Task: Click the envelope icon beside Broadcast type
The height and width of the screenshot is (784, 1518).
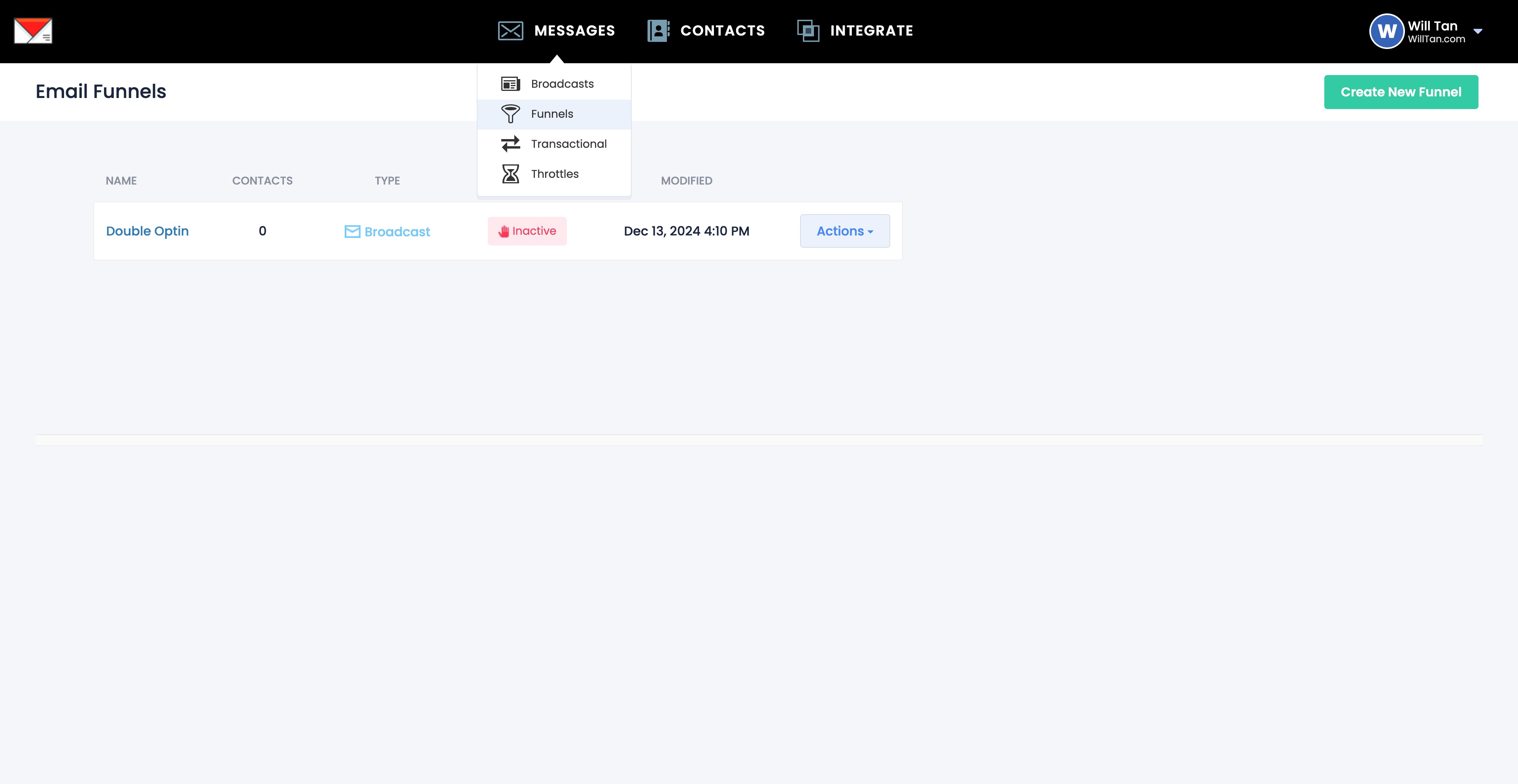Action: click(352, 232)
